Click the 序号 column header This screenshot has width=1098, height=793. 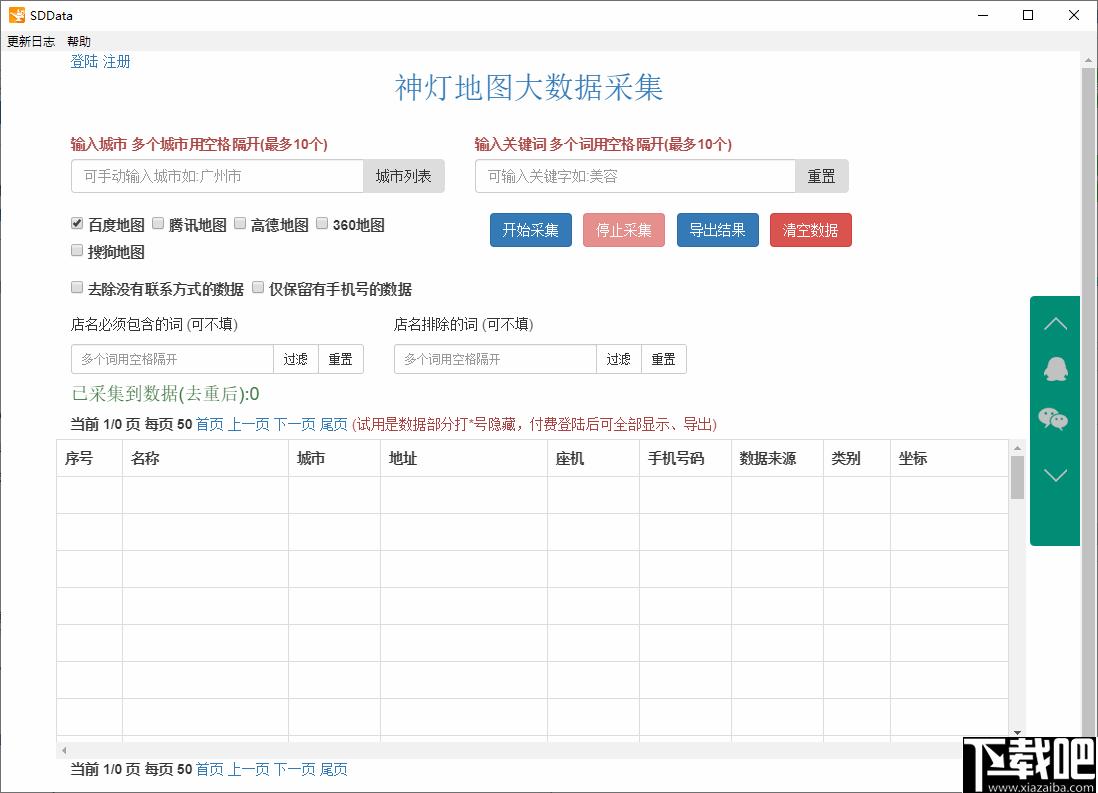point(90,458)
